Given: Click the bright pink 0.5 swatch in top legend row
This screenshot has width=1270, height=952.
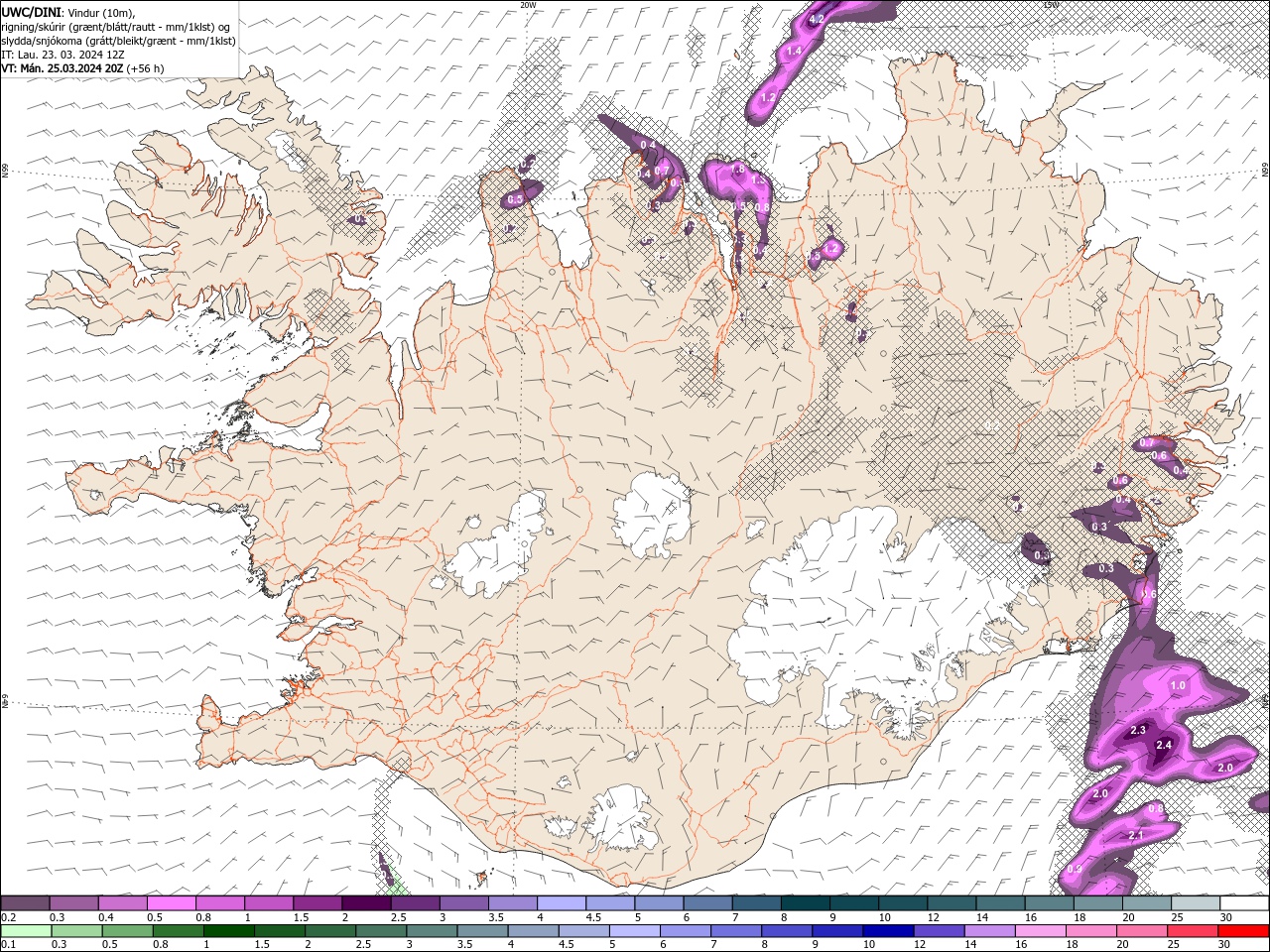Looking at the screenshot, I should click(x=171, y=903).
